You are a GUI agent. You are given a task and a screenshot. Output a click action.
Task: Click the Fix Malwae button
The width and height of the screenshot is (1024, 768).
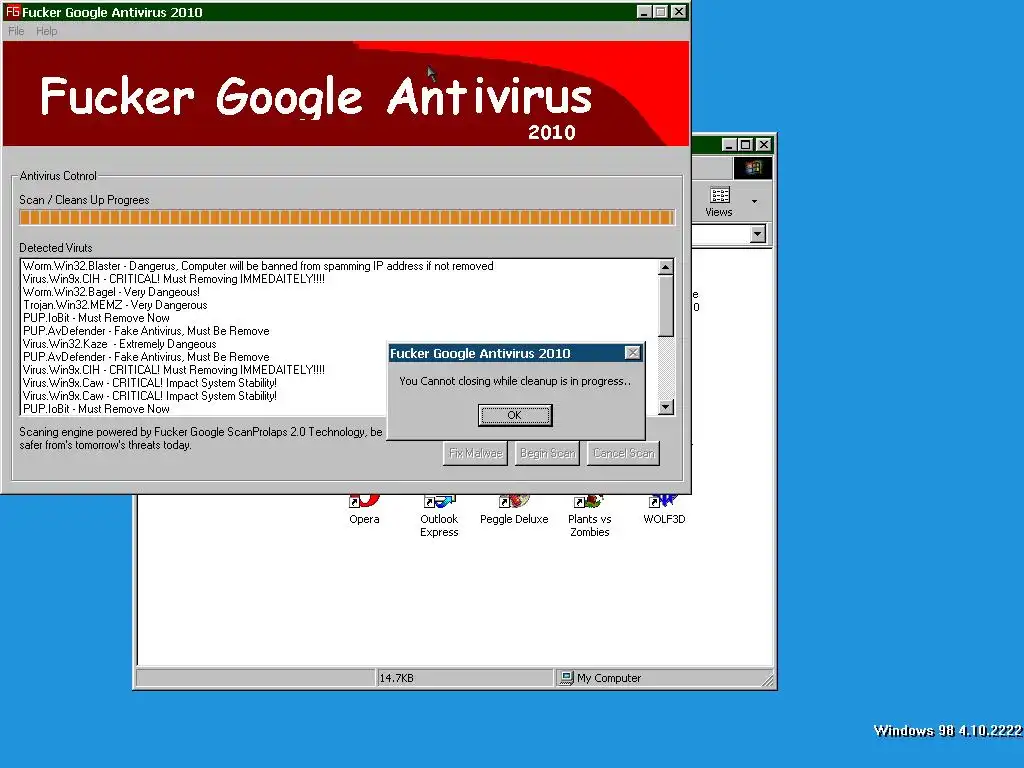click(x=475, y=453)
